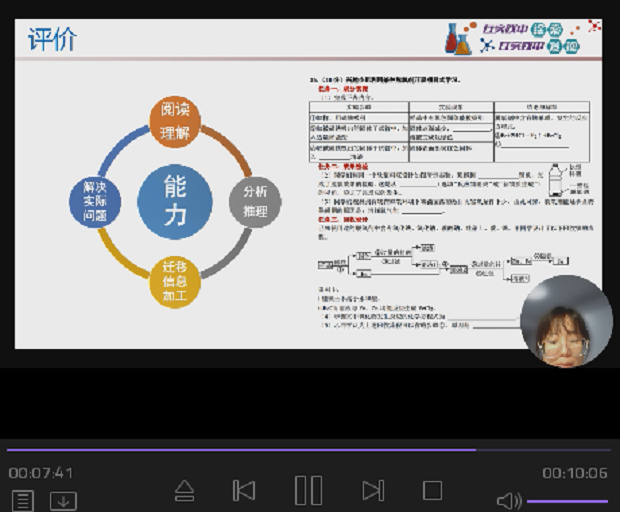
Task: Click the exam worksheet image
Action: 440,200
